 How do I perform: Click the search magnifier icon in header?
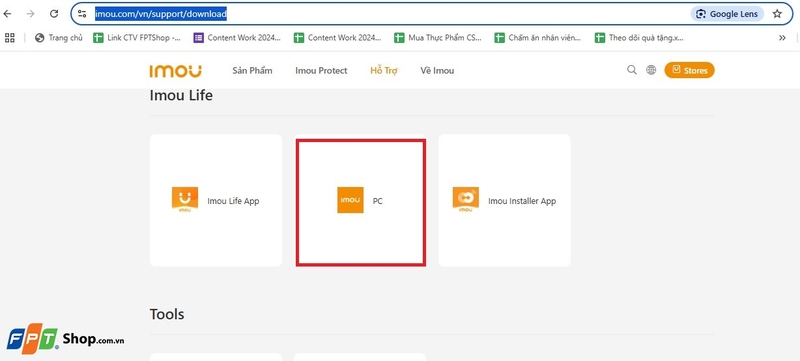[632, 70]
